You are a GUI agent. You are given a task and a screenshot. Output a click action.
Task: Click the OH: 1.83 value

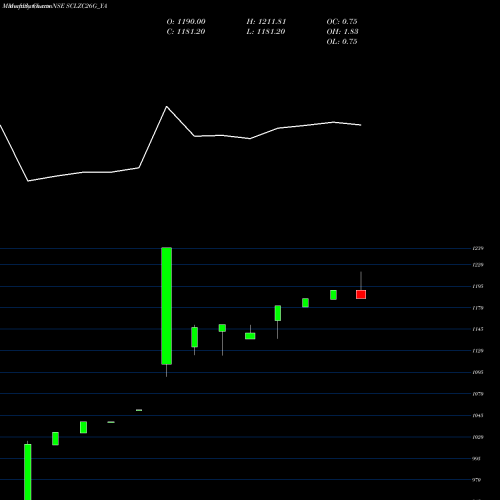point(342,32)
